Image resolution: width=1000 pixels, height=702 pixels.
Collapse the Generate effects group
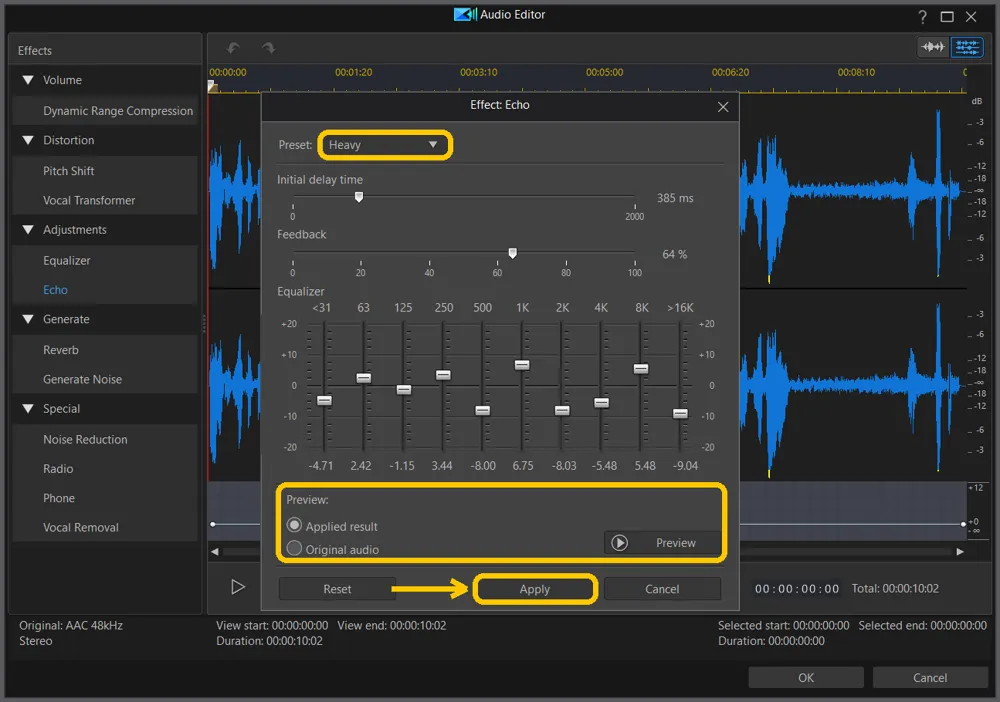[28, 319]
